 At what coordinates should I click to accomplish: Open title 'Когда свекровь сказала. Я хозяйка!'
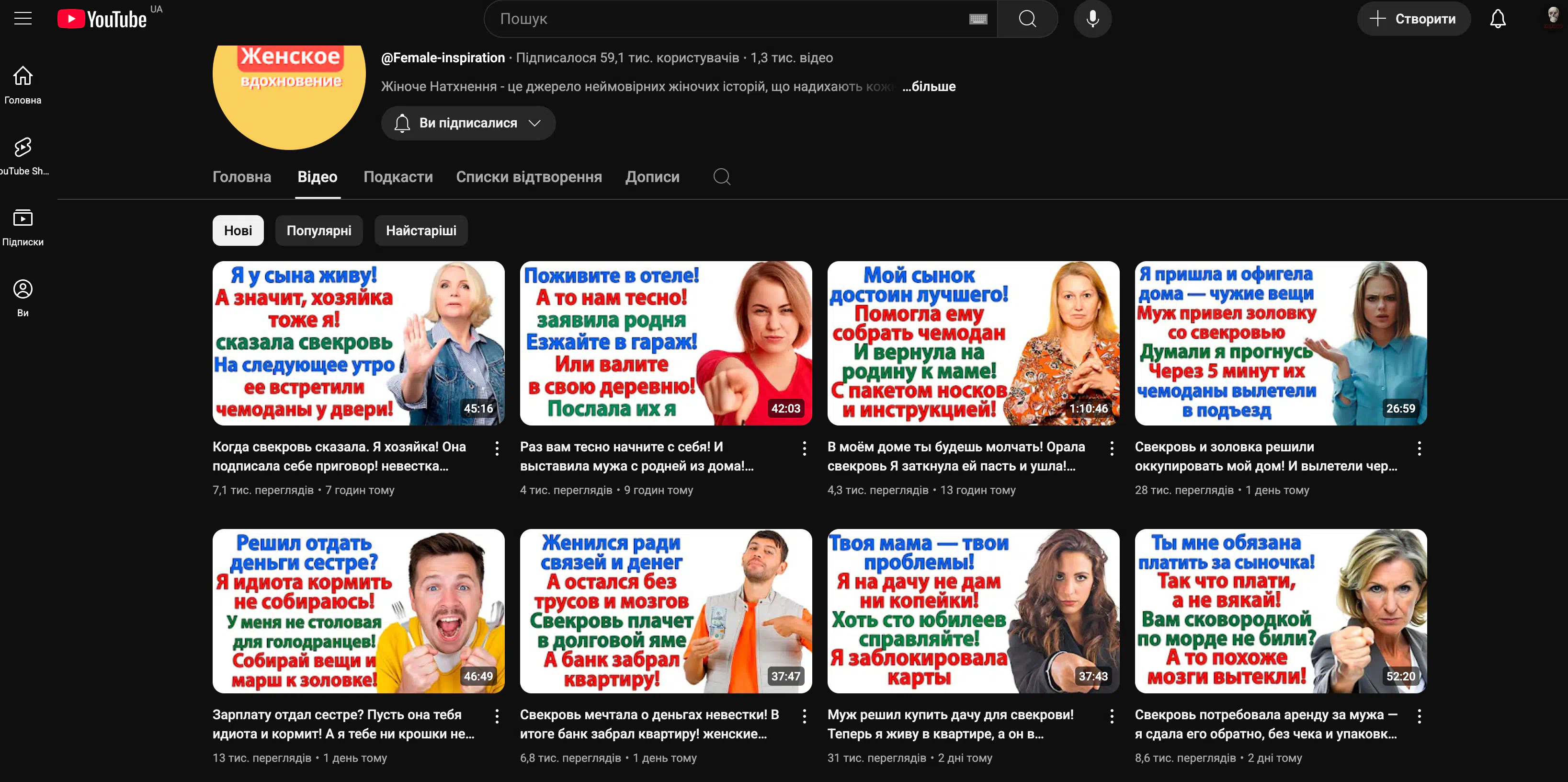click(340, 456)
